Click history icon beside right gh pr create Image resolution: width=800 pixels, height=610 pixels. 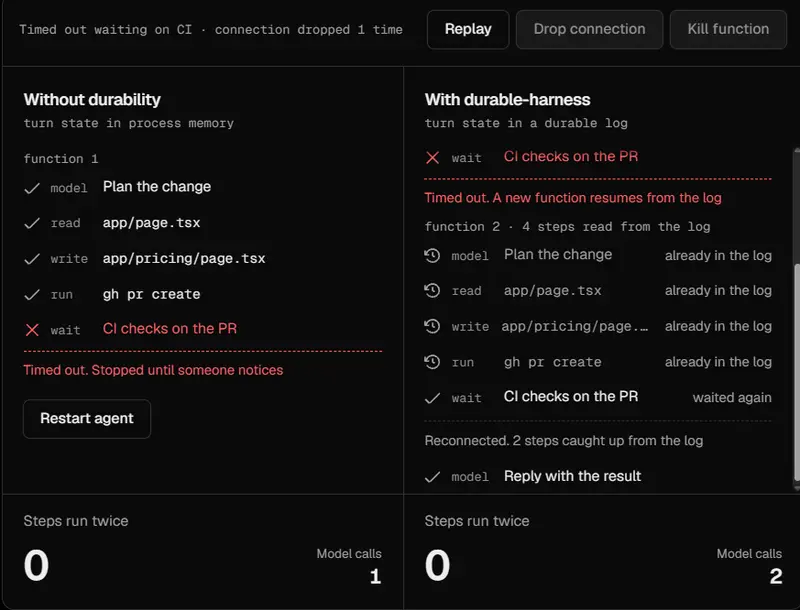coord(432,362)
